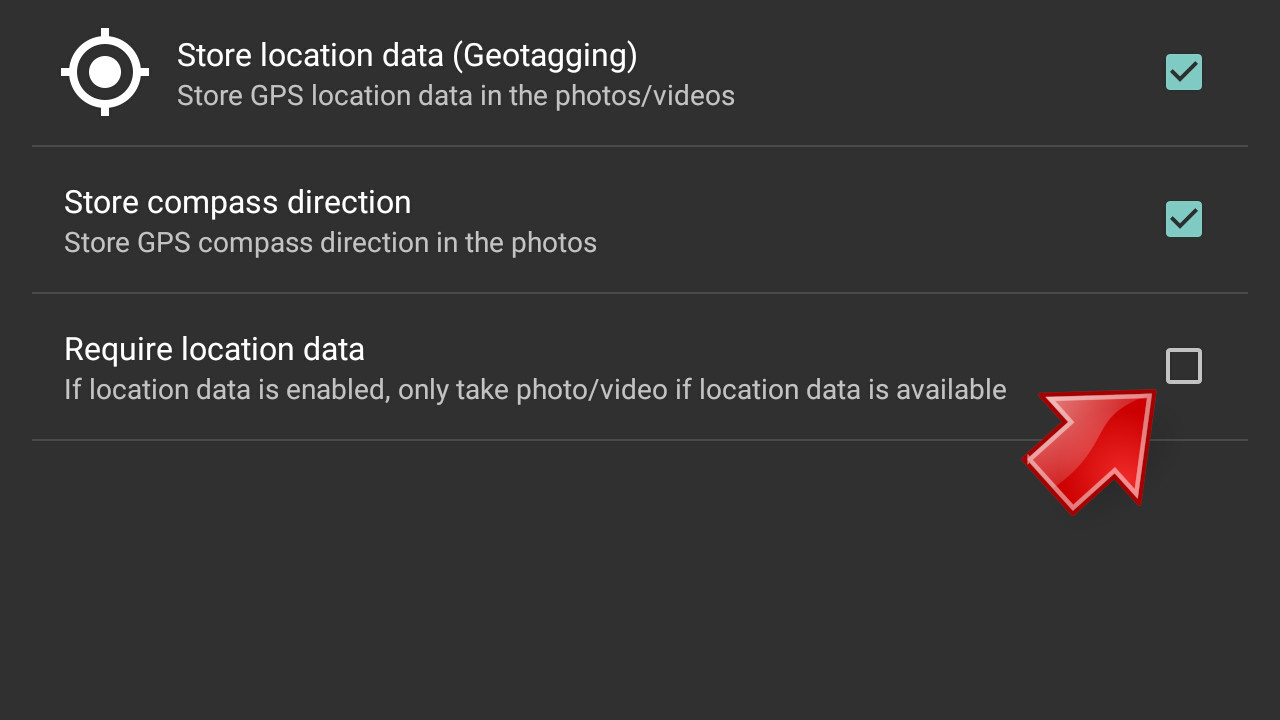Select the "Store compass direction" setting title
1280x720 pixels.
[237, 202]
